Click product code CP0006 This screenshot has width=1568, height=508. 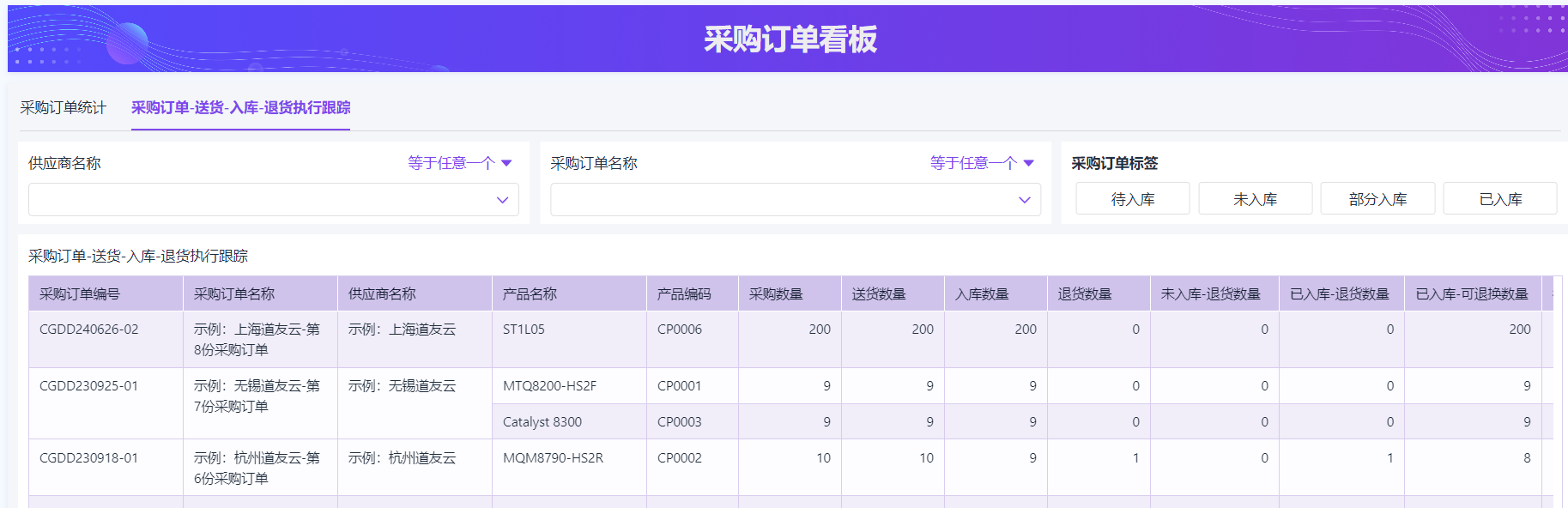680,330
